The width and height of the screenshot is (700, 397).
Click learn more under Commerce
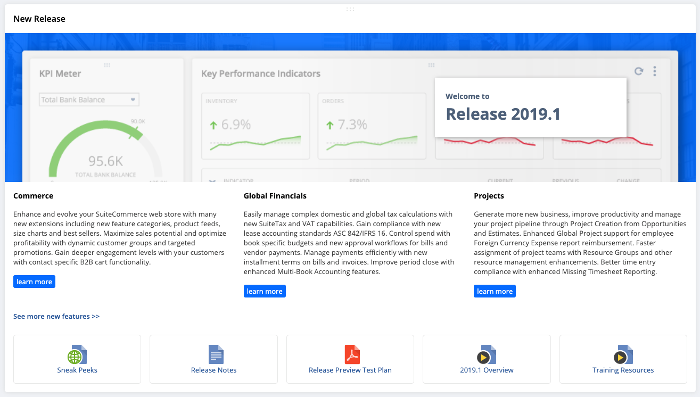point(34,281)
